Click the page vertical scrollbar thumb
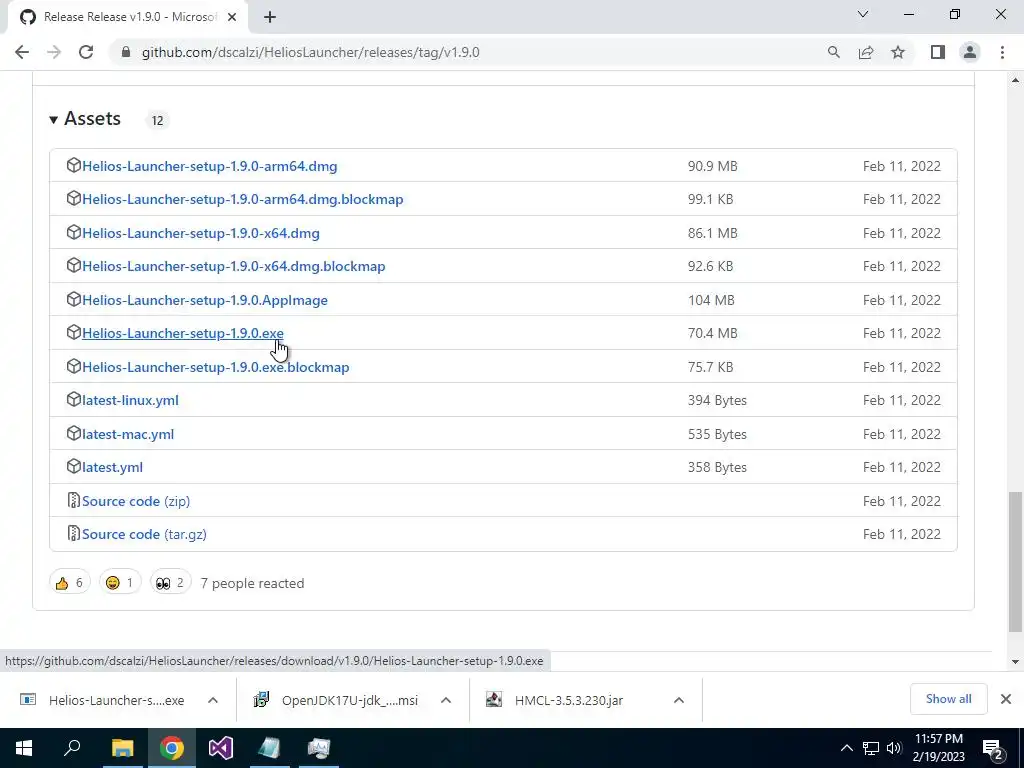Viewport: 1024px width, 768px height. point(1015,562)
